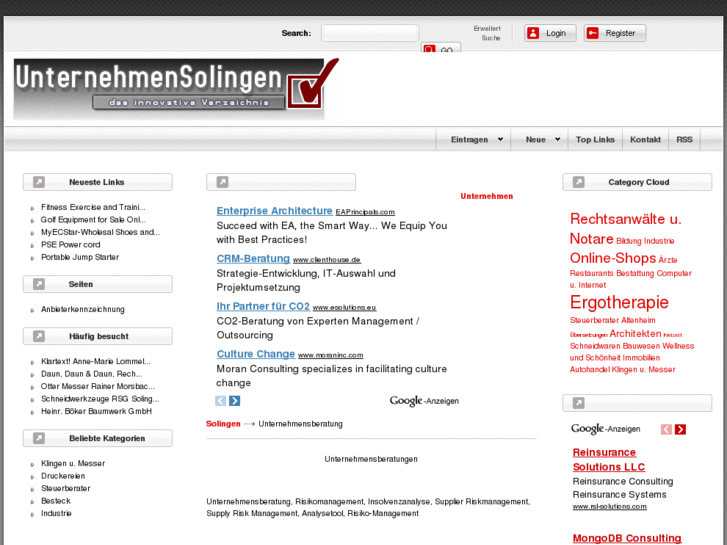727x545 pixels.
Task: Open RSS in navigation bar
Action: click(x=684, y=140)
